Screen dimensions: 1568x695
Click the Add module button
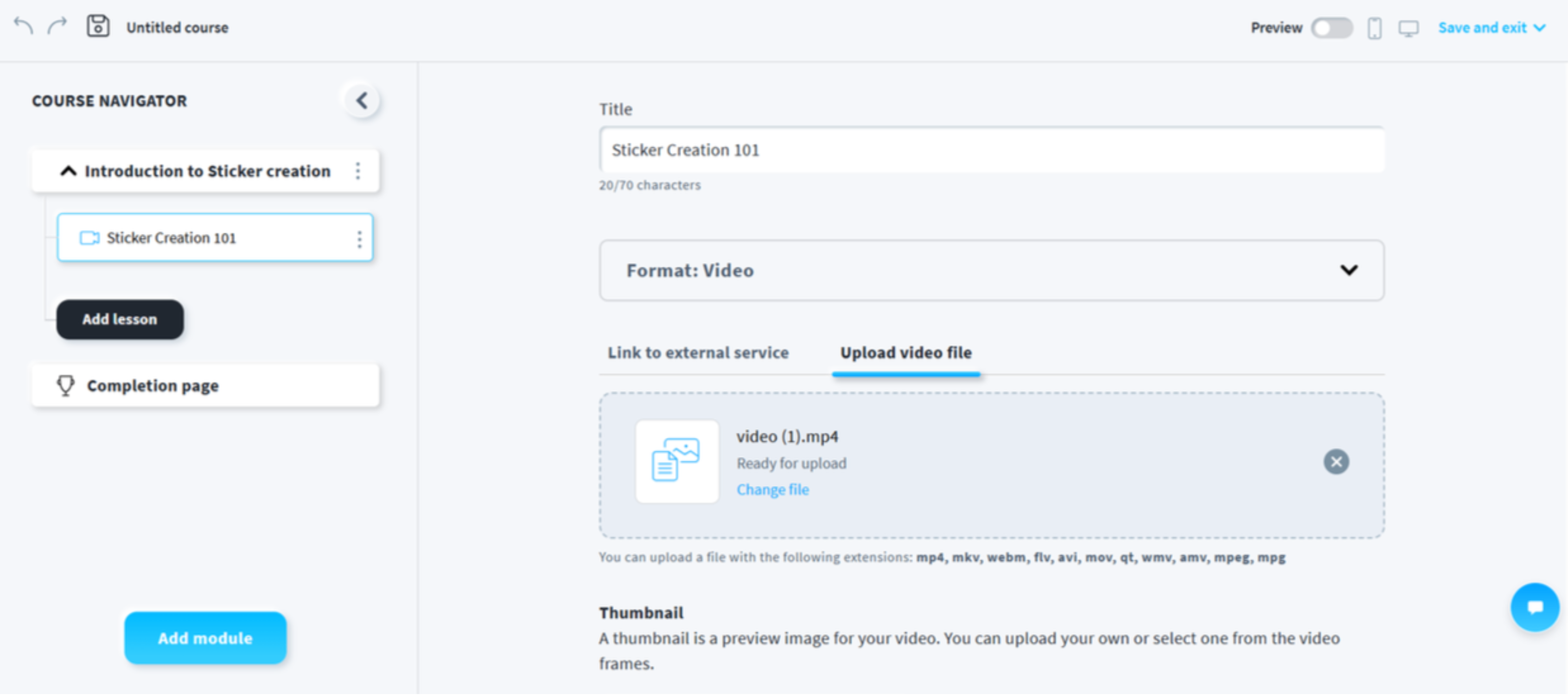[204, 638]
